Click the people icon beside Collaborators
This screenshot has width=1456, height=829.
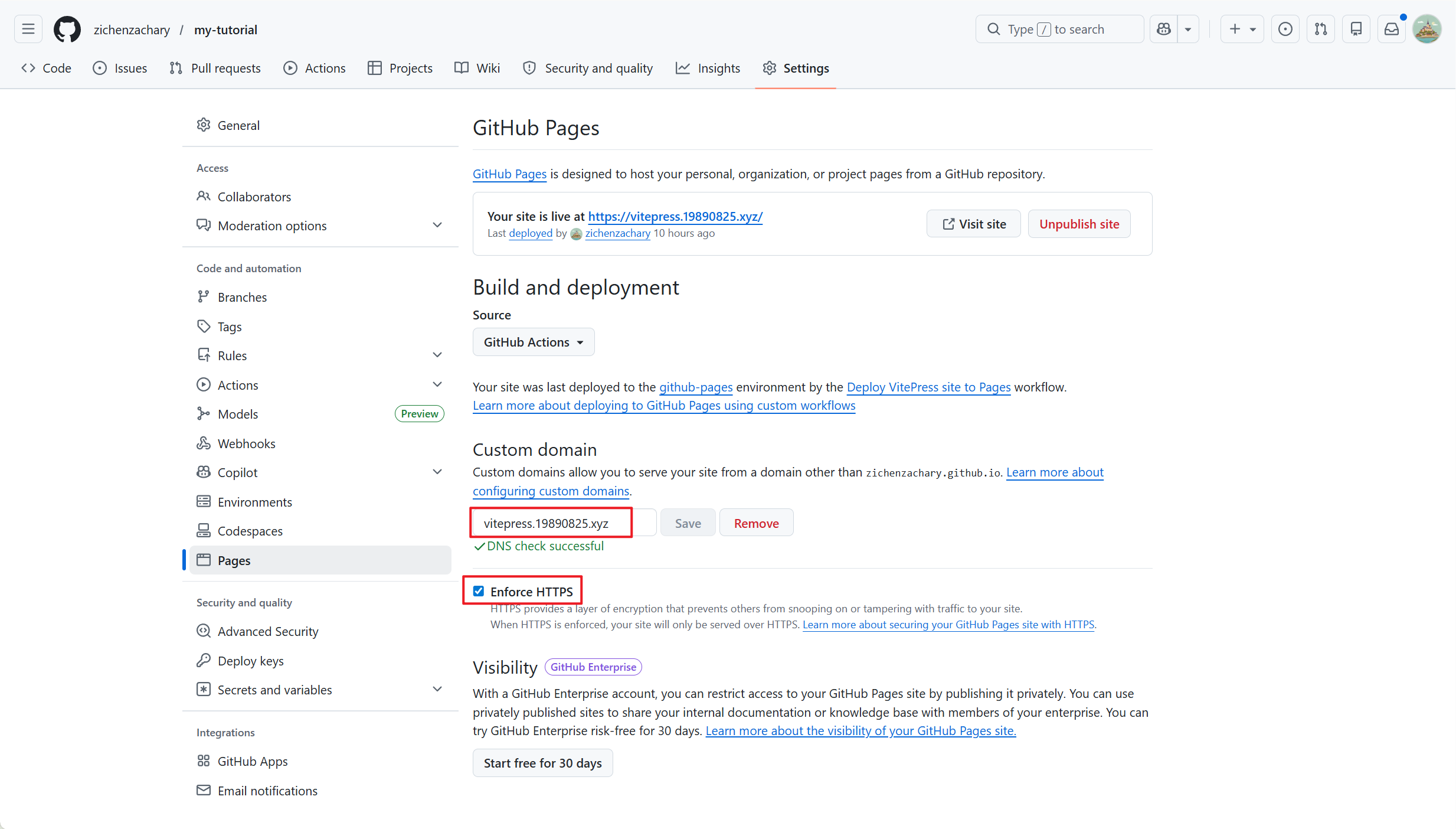204,196
